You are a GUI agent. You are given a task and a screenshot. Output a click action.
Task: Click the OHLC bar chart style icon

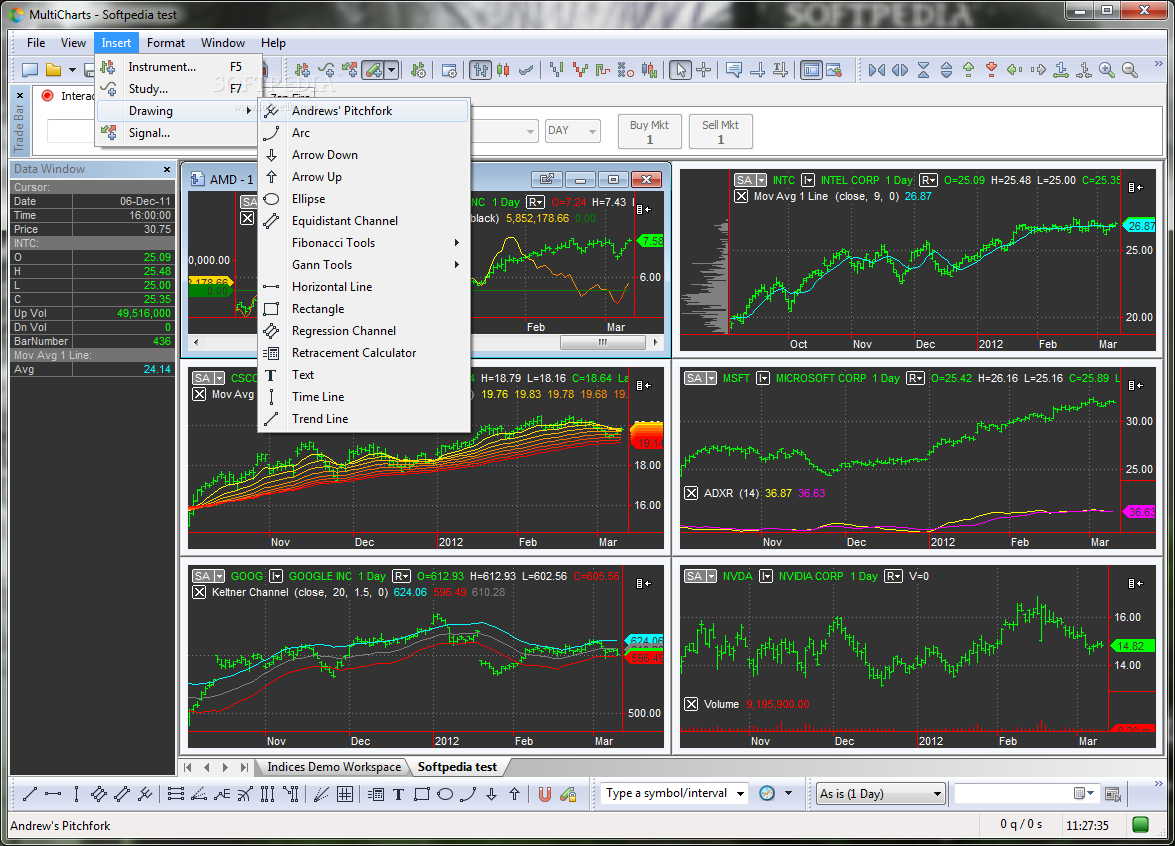[x=480, y=70]
